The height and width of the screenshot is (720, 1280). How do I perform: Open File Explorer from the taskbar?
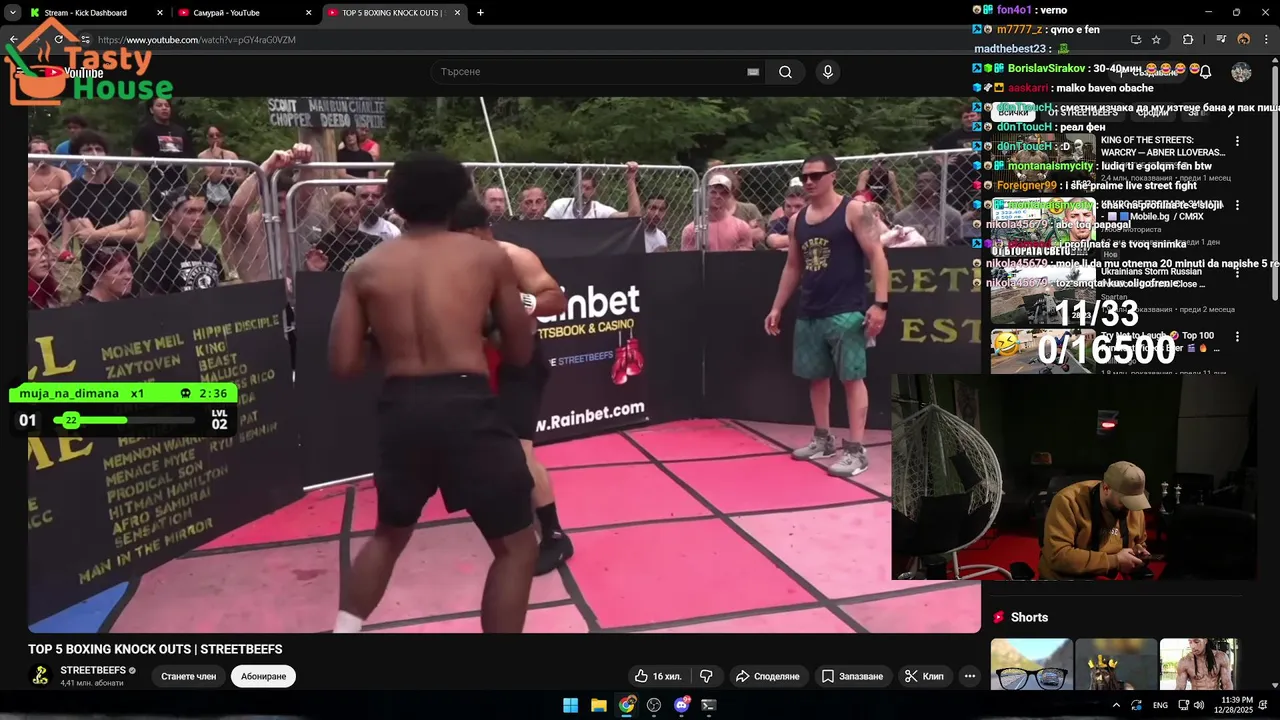coord(598,705)
